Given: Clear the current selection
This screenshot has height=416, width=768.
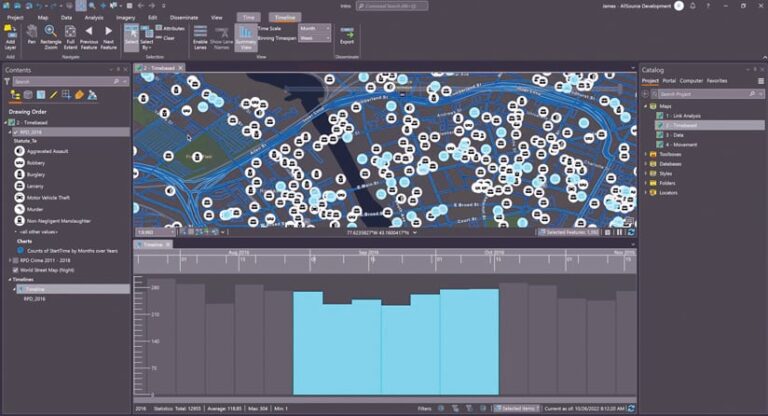Looking at the screenshot, I should [x=166, y=38].
